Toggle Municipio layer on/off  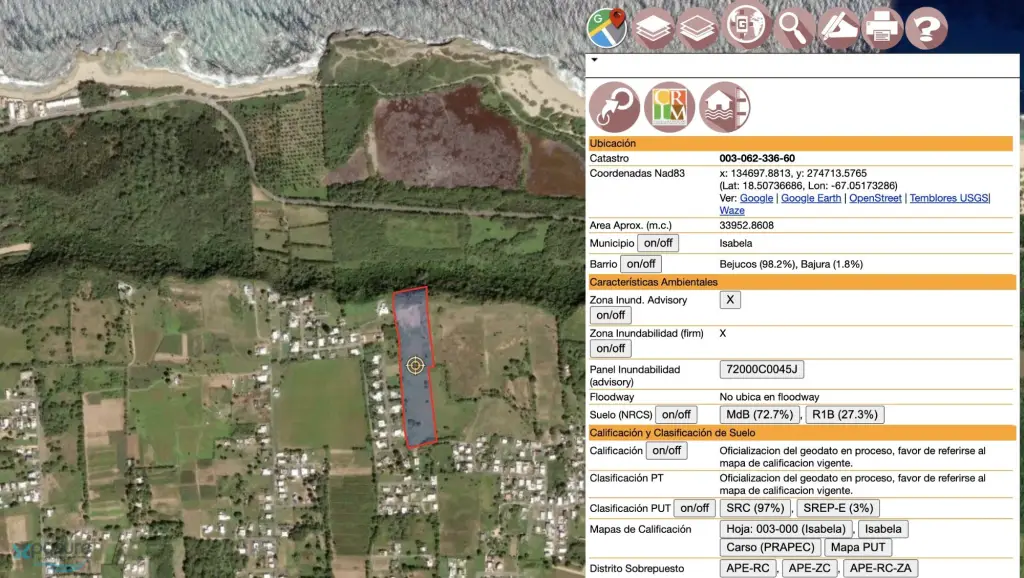click(658, 243)
